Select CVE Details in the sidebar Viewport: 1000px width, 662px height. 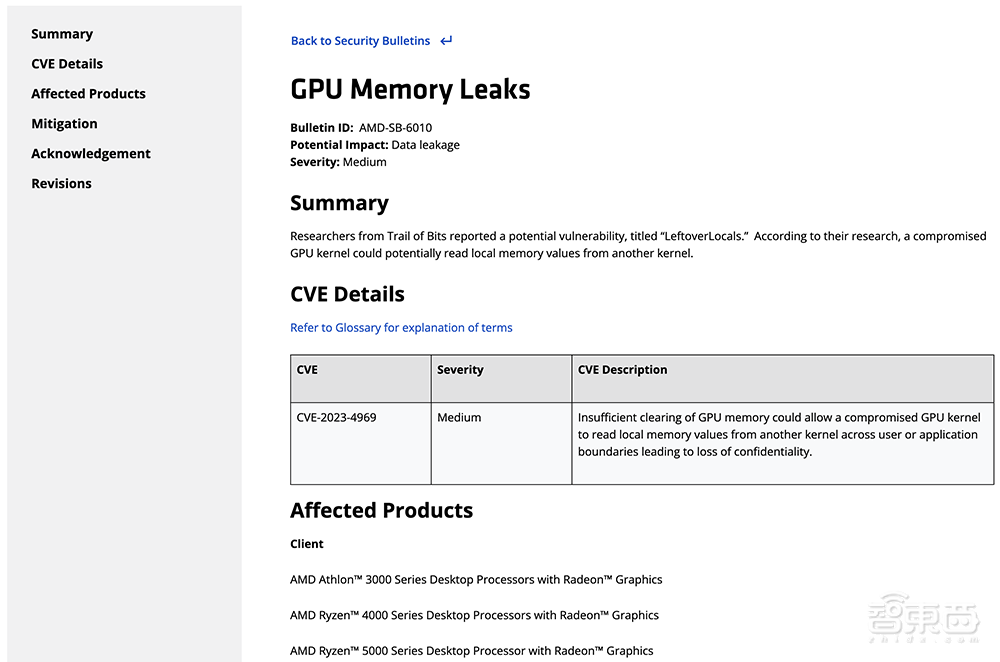pyautogui.click(x=67, y=63)
